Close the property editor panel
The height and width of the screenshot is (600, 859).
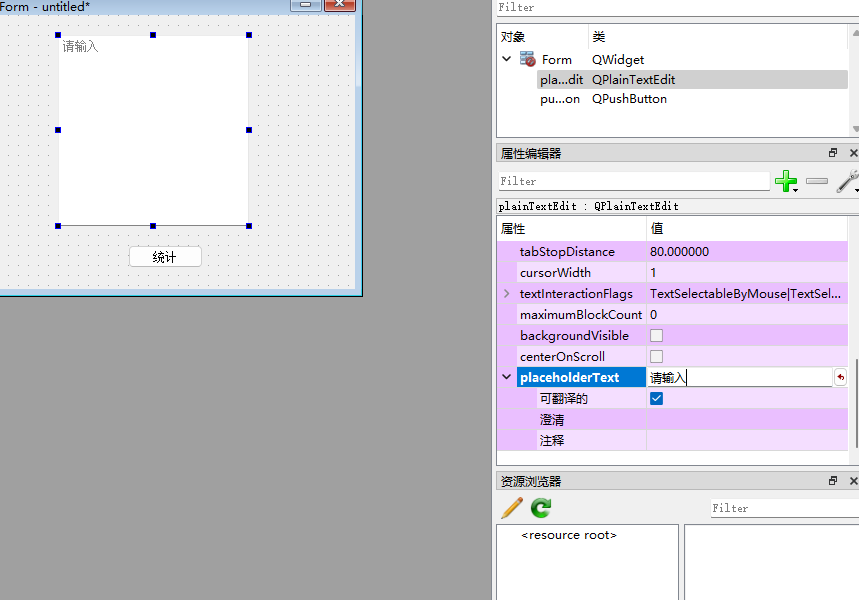tap(853, 153)
